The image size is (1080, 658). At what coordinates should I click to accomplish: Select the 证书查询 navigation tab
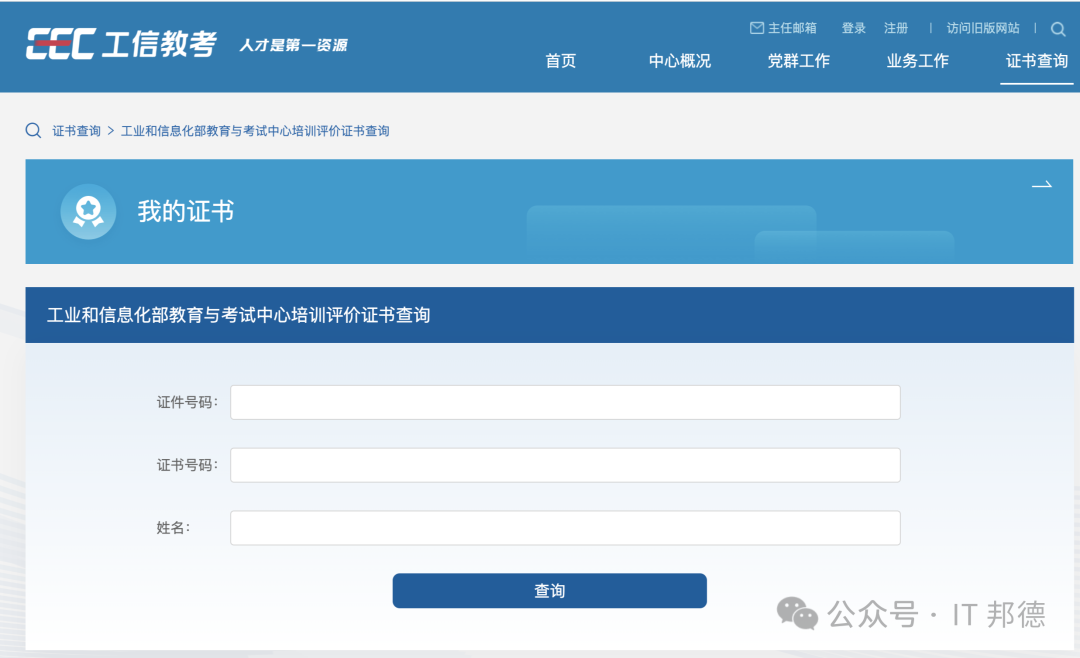pos(1037,61)
